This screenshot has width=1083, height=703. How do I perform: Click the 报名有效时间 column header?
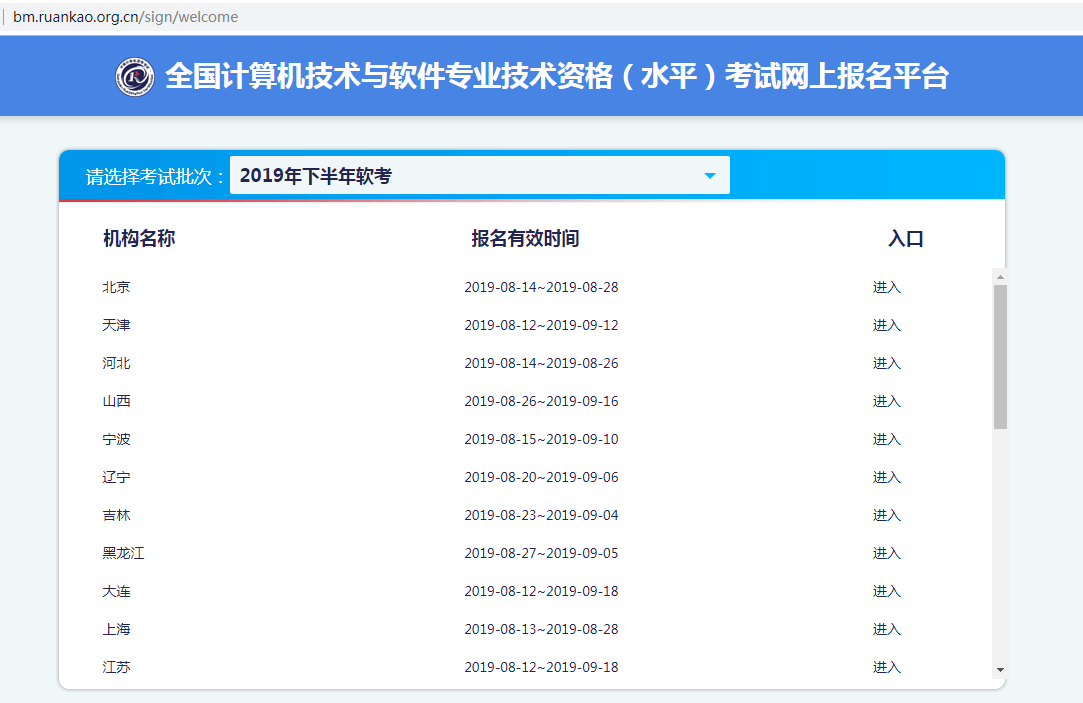click(525, 238)
